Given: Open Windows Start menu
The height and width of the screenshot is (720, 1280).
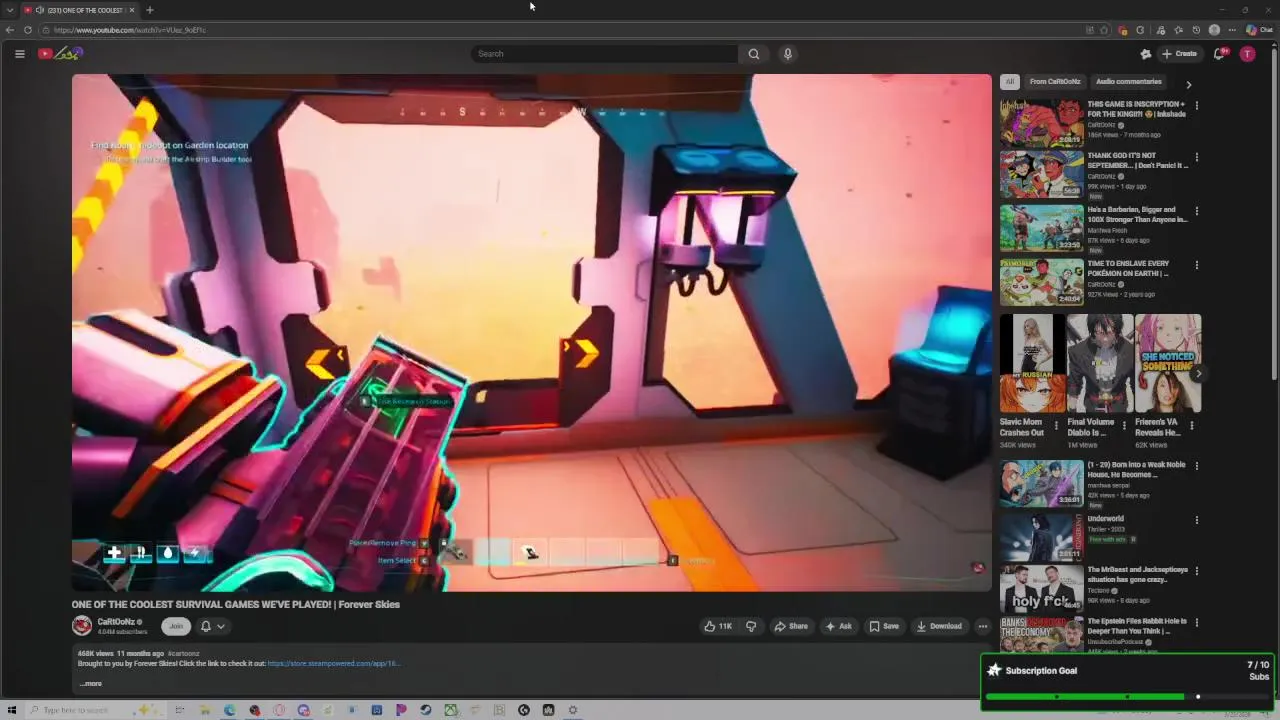Looking at the screenshot, I should (11, 710).
